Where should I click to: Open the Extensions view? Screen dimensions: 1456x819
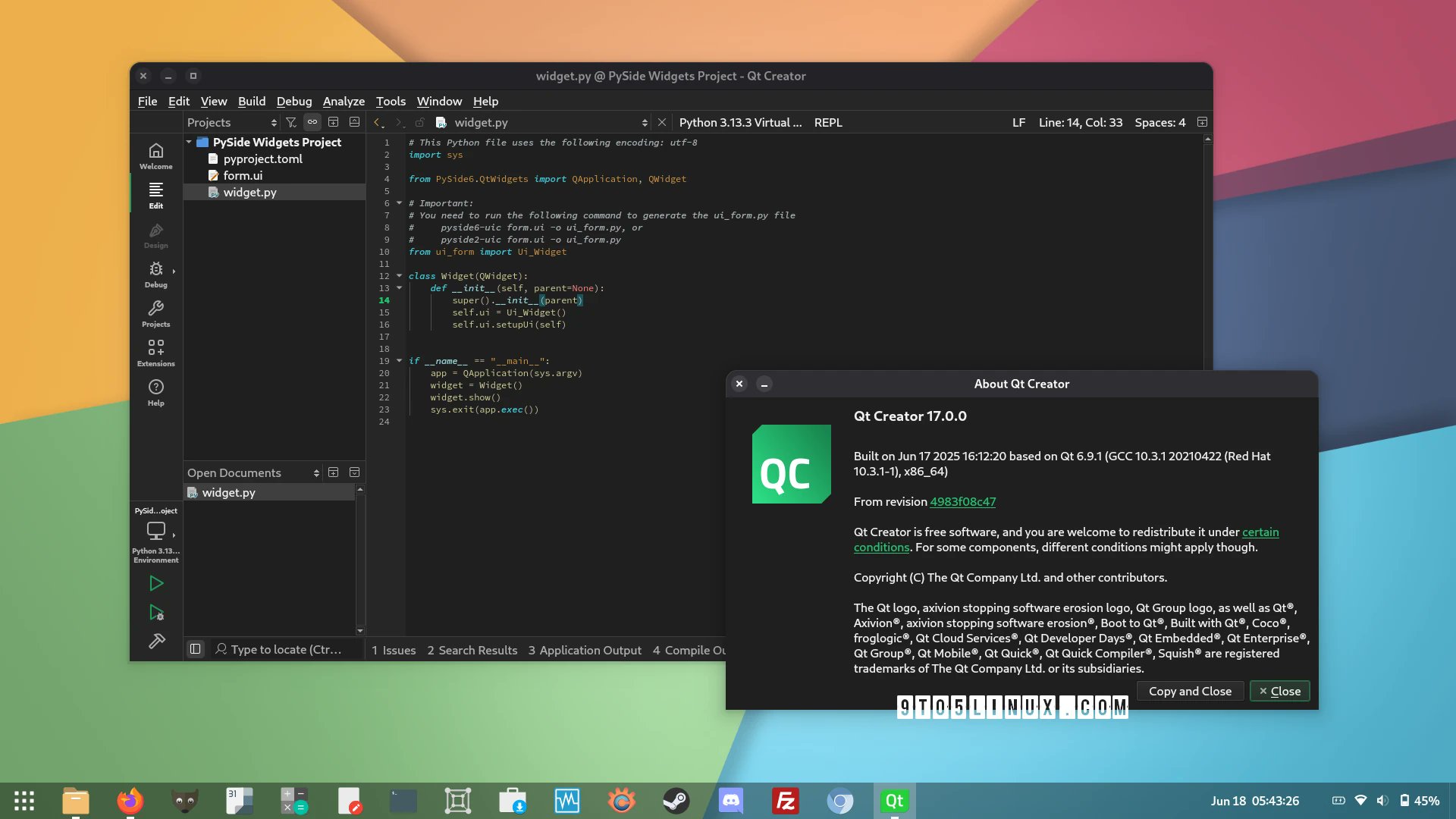tap(155, 351)
